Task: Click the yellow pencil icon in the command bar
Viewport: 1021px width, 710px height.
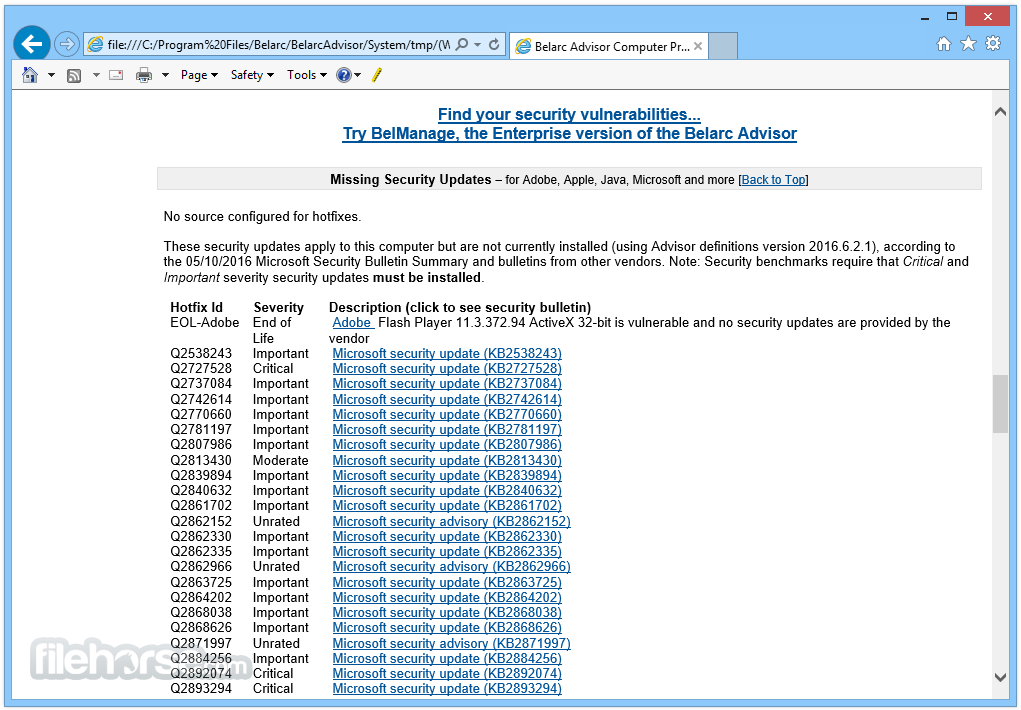Action: pos(376,75)
